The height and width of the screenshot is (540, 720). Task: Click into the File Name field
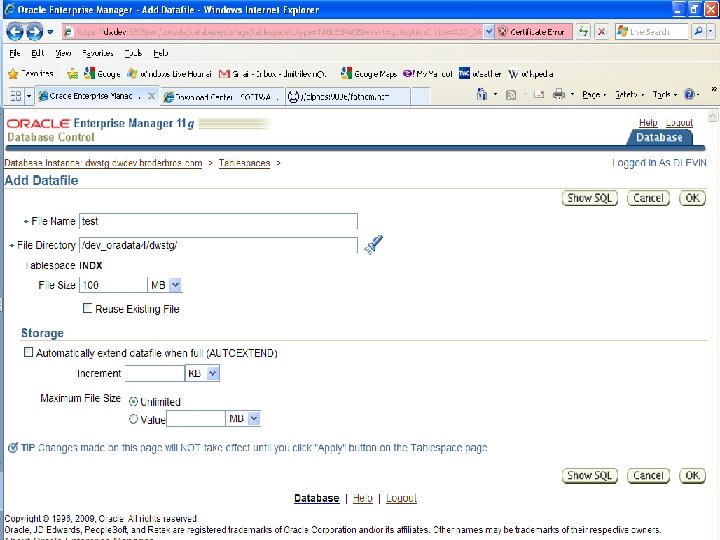click(x=218, y=221)
